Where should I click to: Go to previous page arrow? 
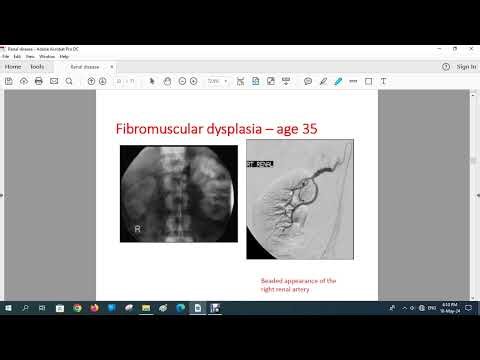91,81
